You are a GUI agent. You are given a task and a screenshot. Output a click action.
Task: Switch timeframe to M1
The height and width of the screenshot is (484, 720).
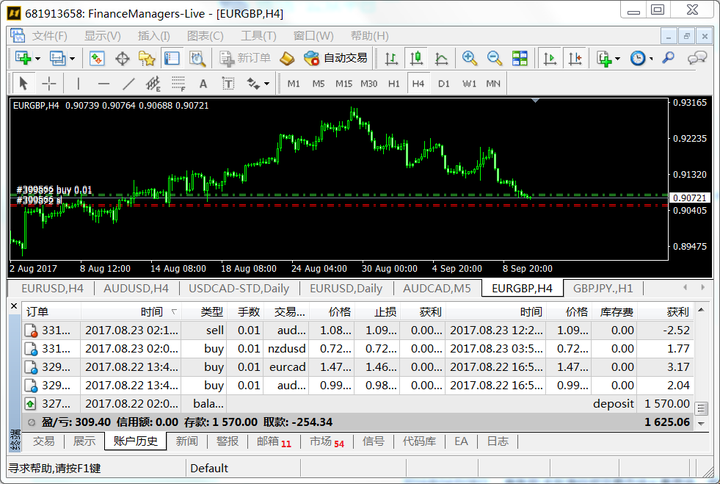click(293, 84)
